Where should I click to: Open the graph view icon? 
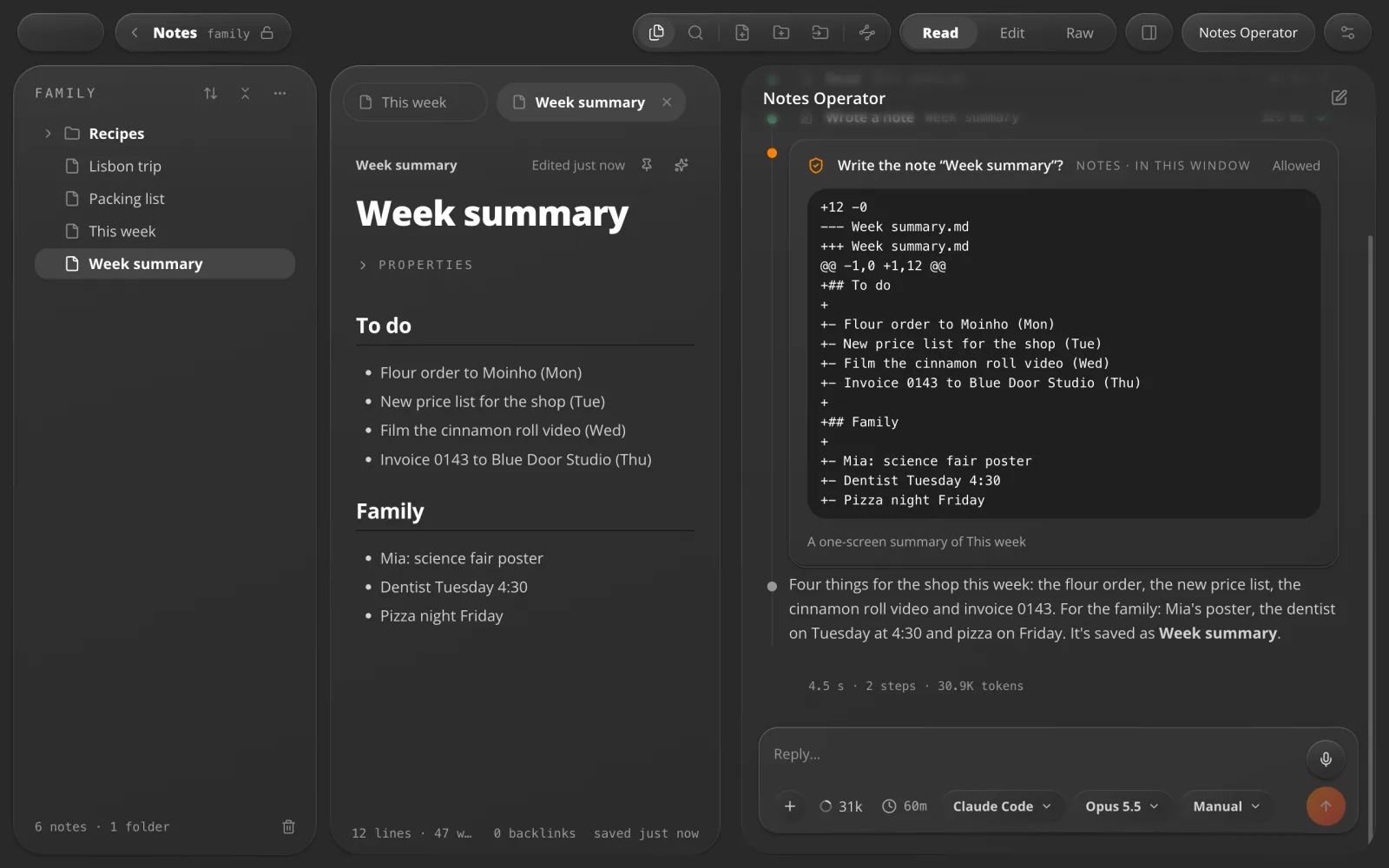pos(866,33)
